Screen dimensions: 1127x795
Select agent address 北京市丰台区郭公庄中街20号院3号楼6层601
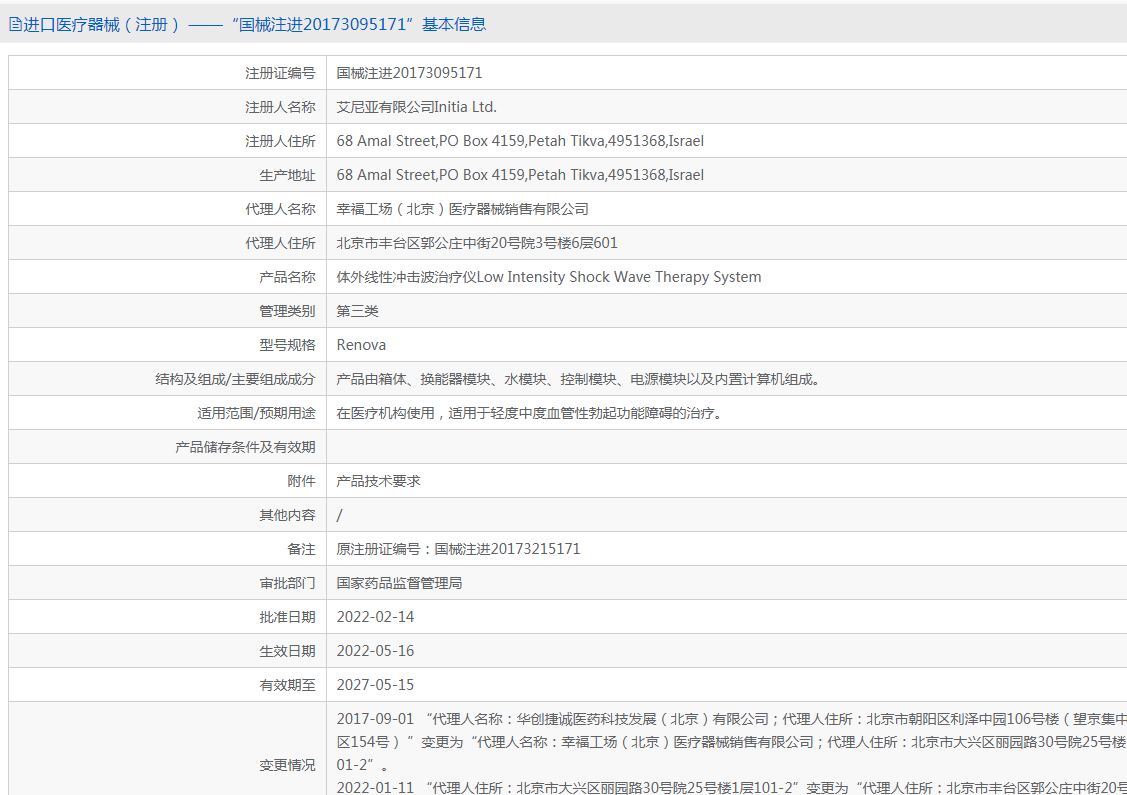(477, 243)
